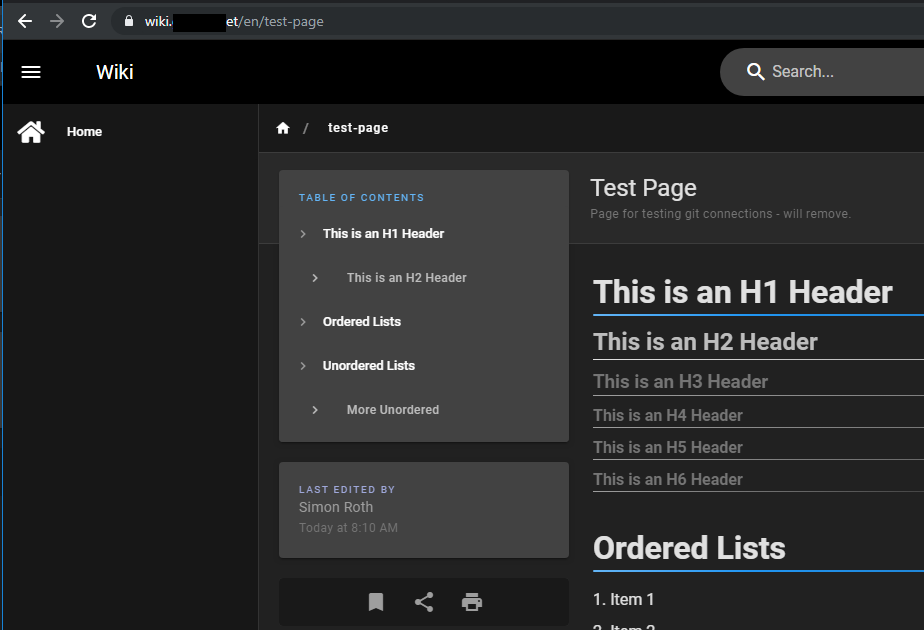
Task: Expand the More Unordered contents entry
Action: click(315, 409)
